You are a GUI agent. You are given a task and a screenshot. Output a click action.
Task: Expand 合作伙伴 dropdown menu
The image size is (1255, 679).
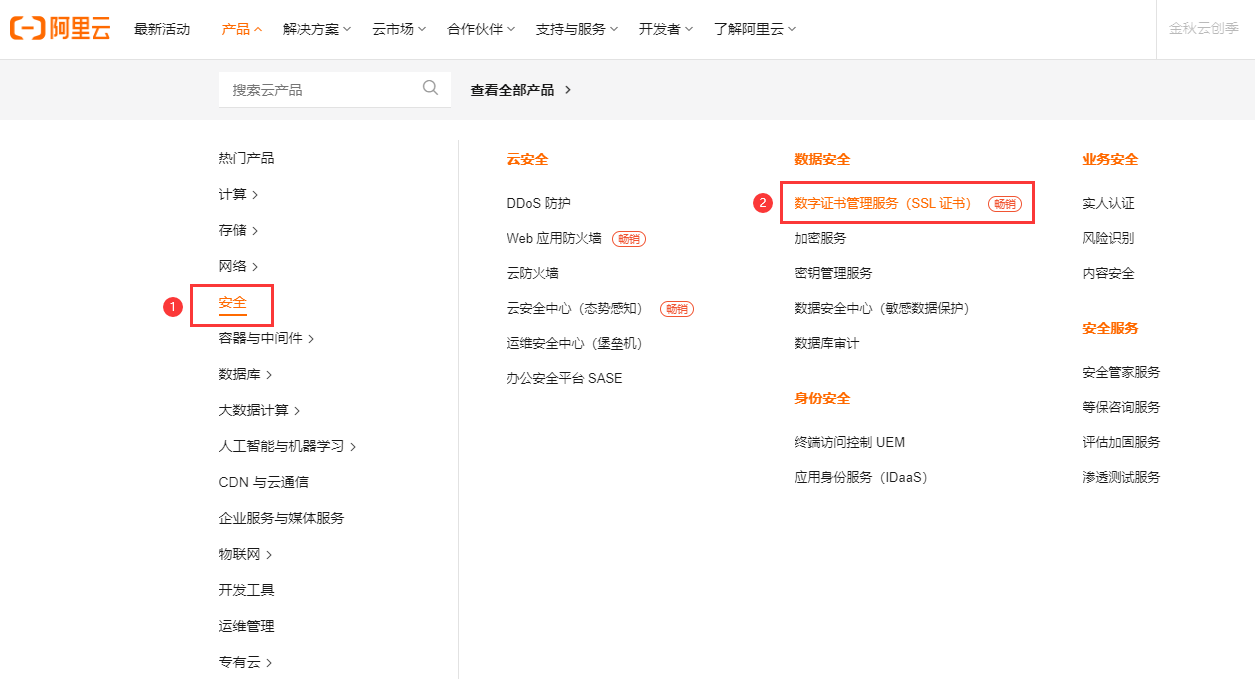[x=481, y=29]
